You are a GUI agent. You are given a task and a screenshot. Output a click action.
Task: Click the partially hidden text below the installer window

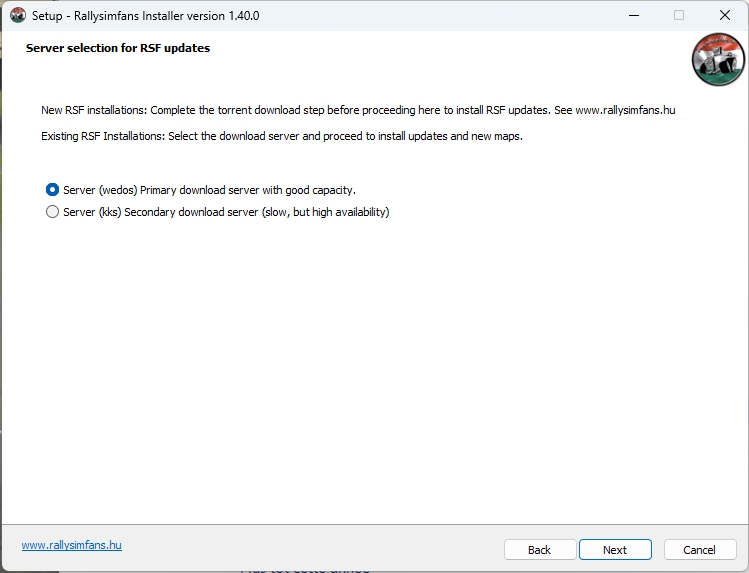[305, 569]
